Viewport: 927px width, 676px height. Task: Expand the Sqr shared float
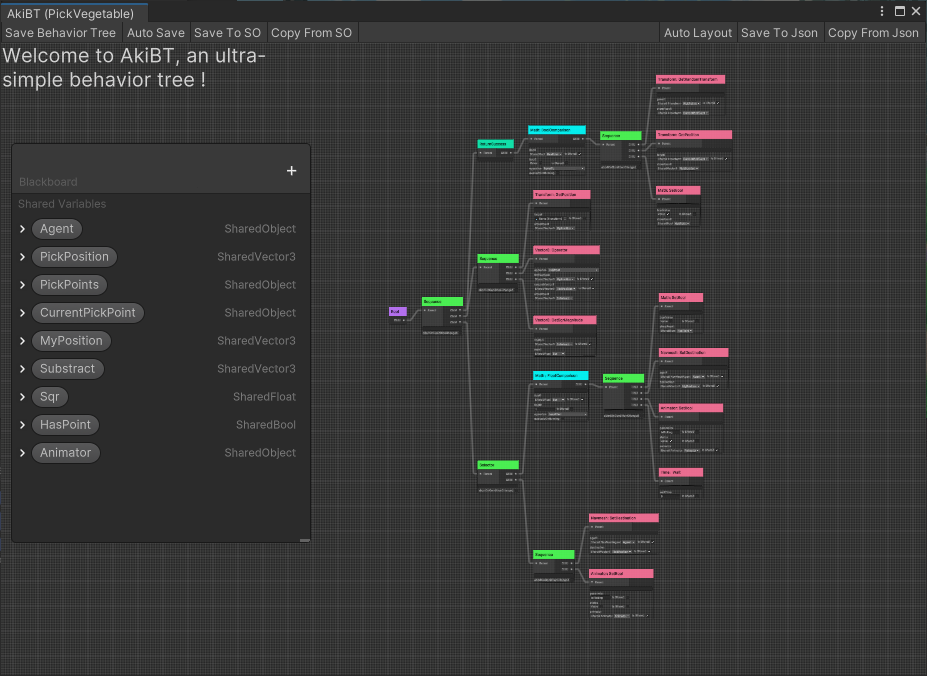coord(22,397)
